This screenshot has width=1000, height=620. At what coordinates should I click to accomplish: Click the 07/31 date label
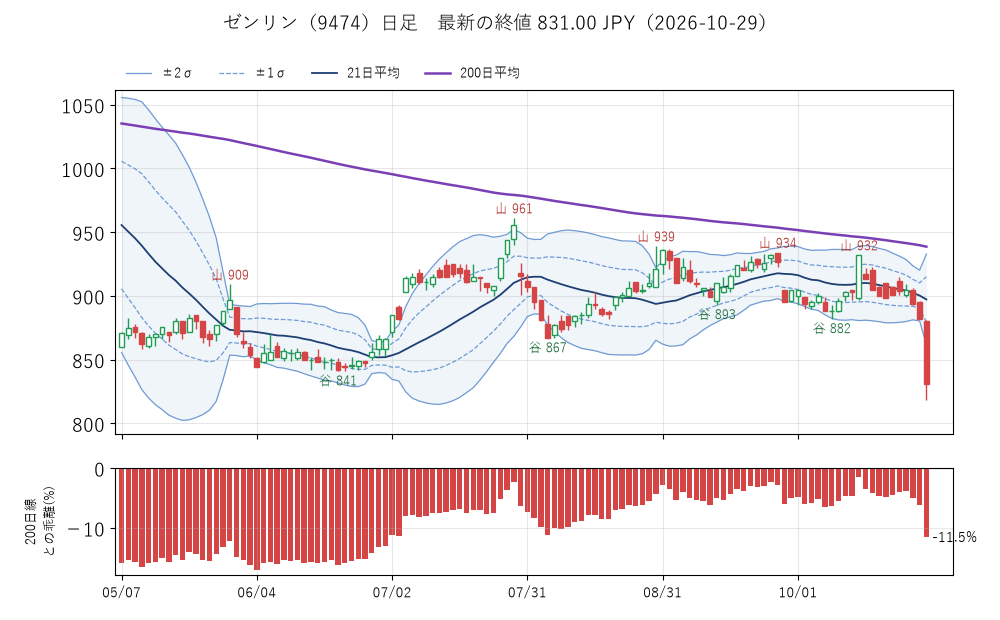[x=527, y=593]
